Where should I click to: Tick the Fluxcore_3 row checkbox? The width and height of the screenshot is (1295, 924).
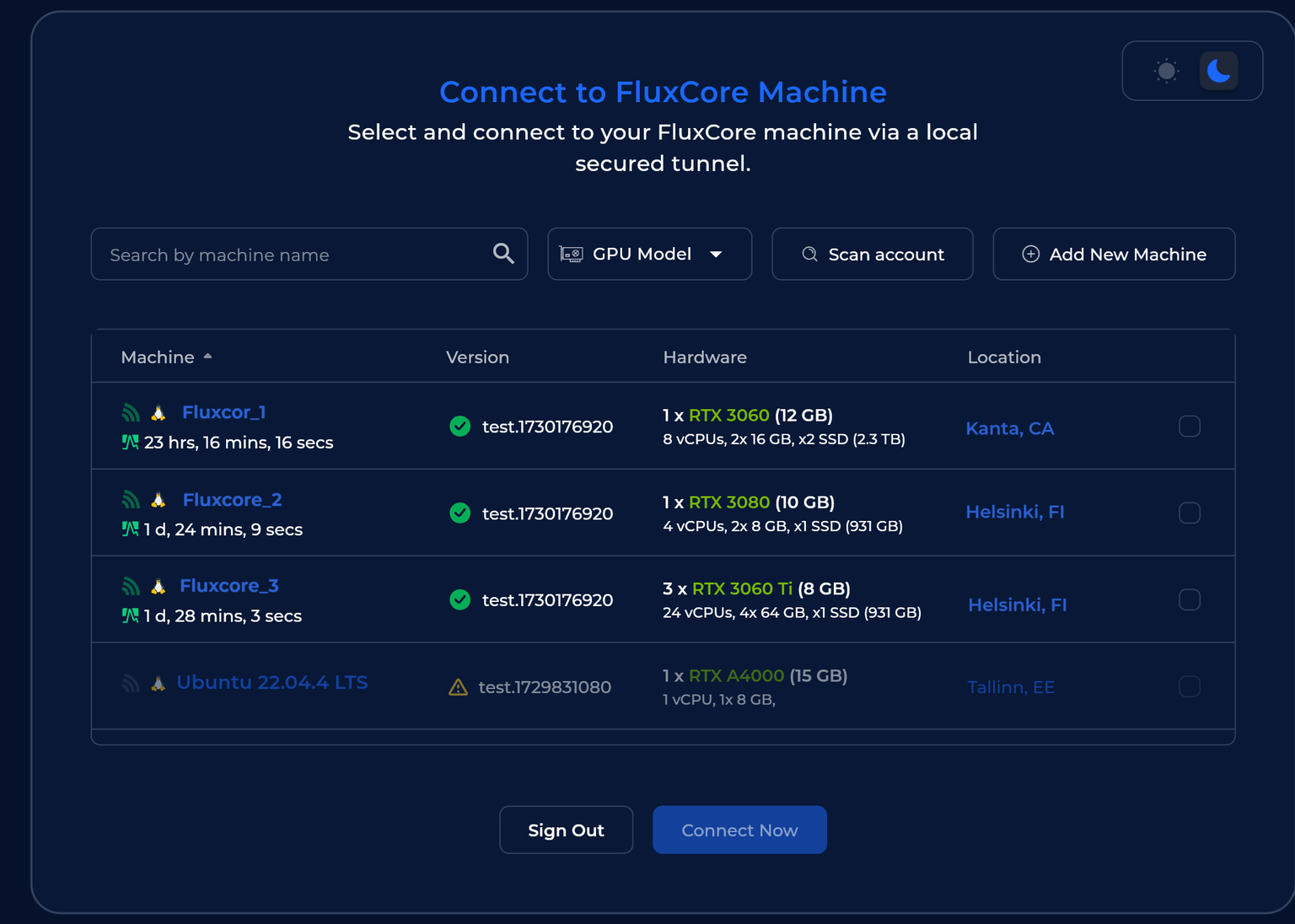click(x=1189, y=599)
